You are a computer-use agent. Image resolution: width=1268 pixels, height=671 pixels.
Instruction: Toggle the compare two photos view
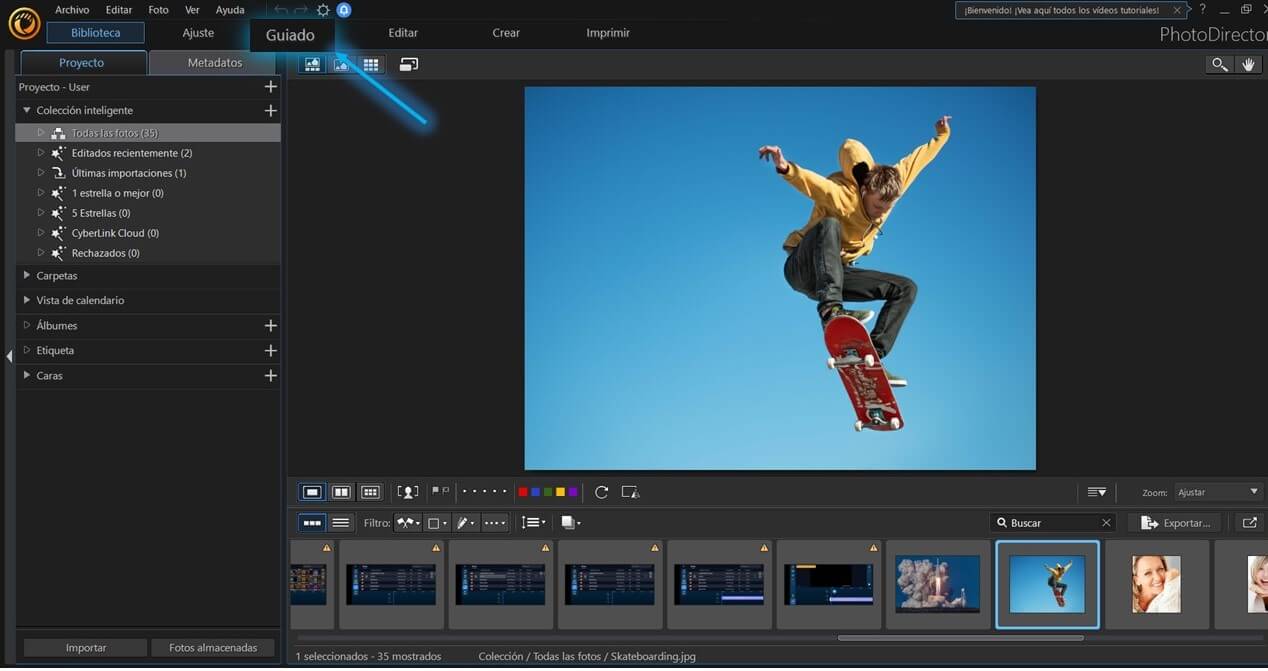point(341,492)
